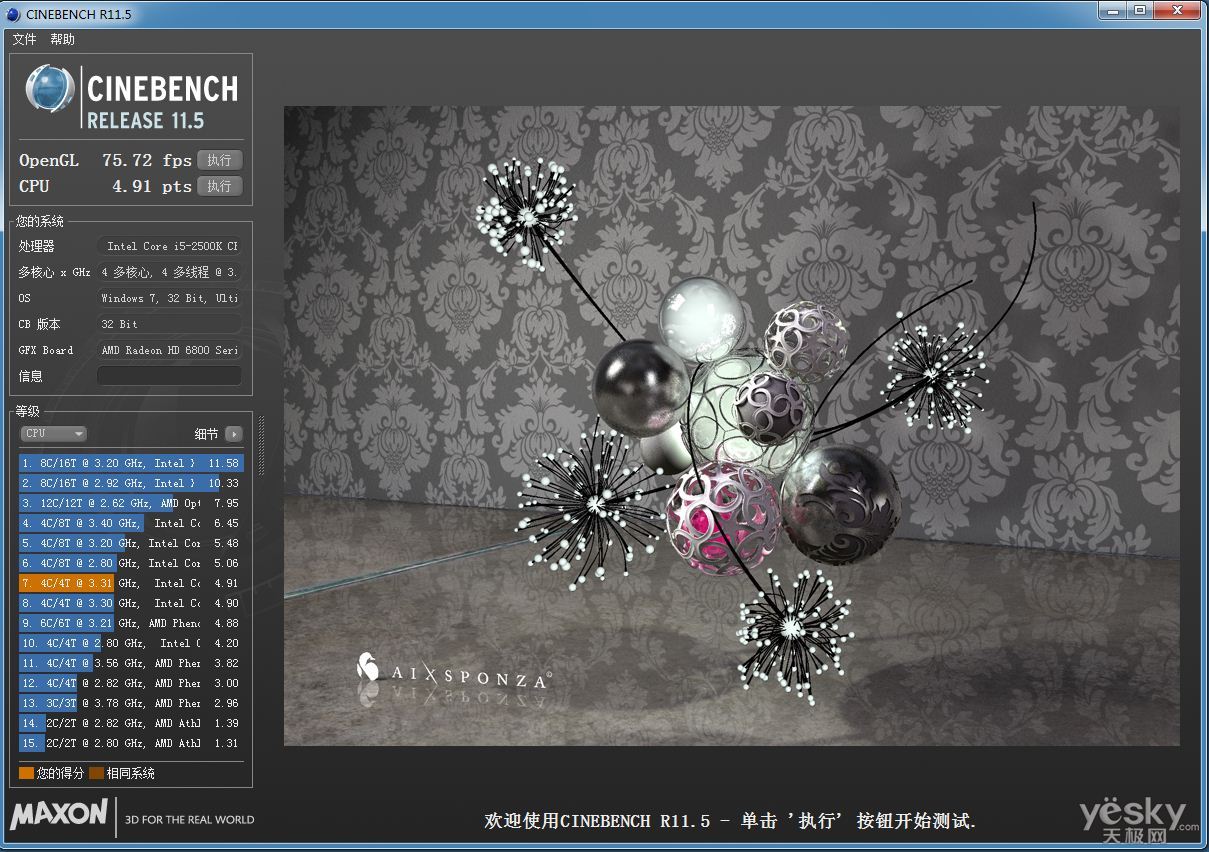
Task: Select ranking row 5 scoring 5.48
Action: (131, 543)
